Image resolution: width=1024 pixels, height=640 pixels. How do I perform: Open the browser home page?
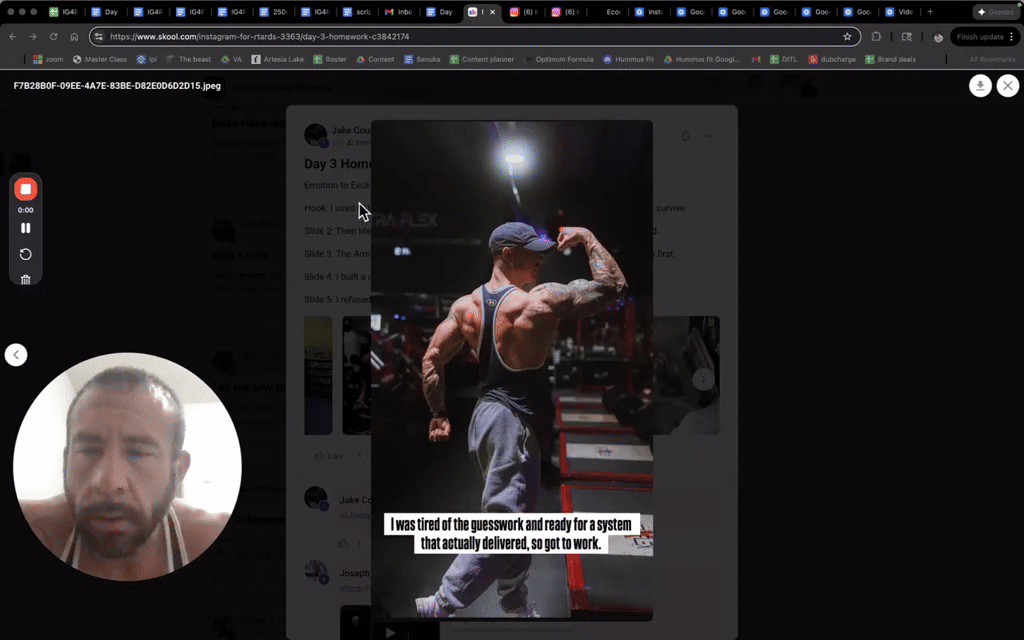(74, 37)
